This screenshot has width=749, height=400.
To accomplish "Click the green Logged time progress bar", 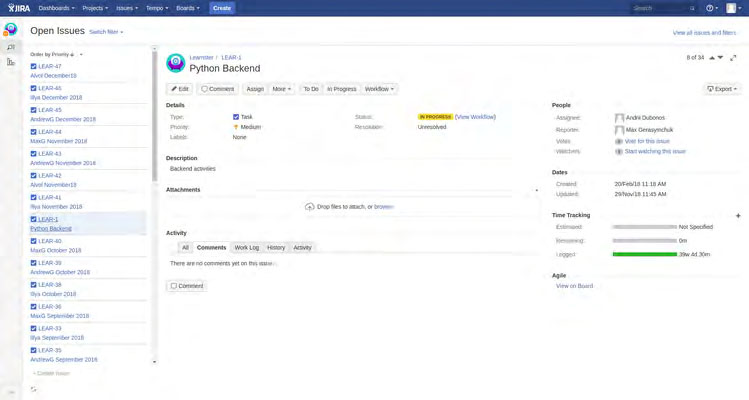I will (644, 255).
